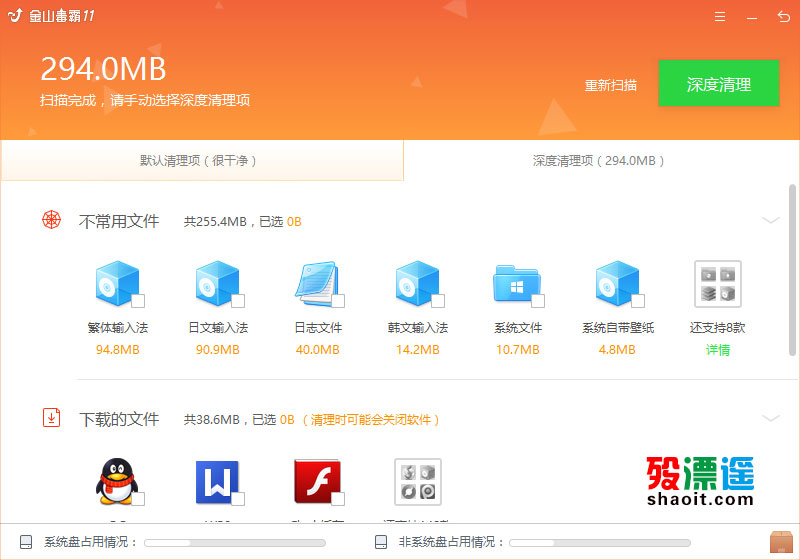Screen dimensions: 800x560
Task: Click the system disk usage drive icon
Action: 26,542
